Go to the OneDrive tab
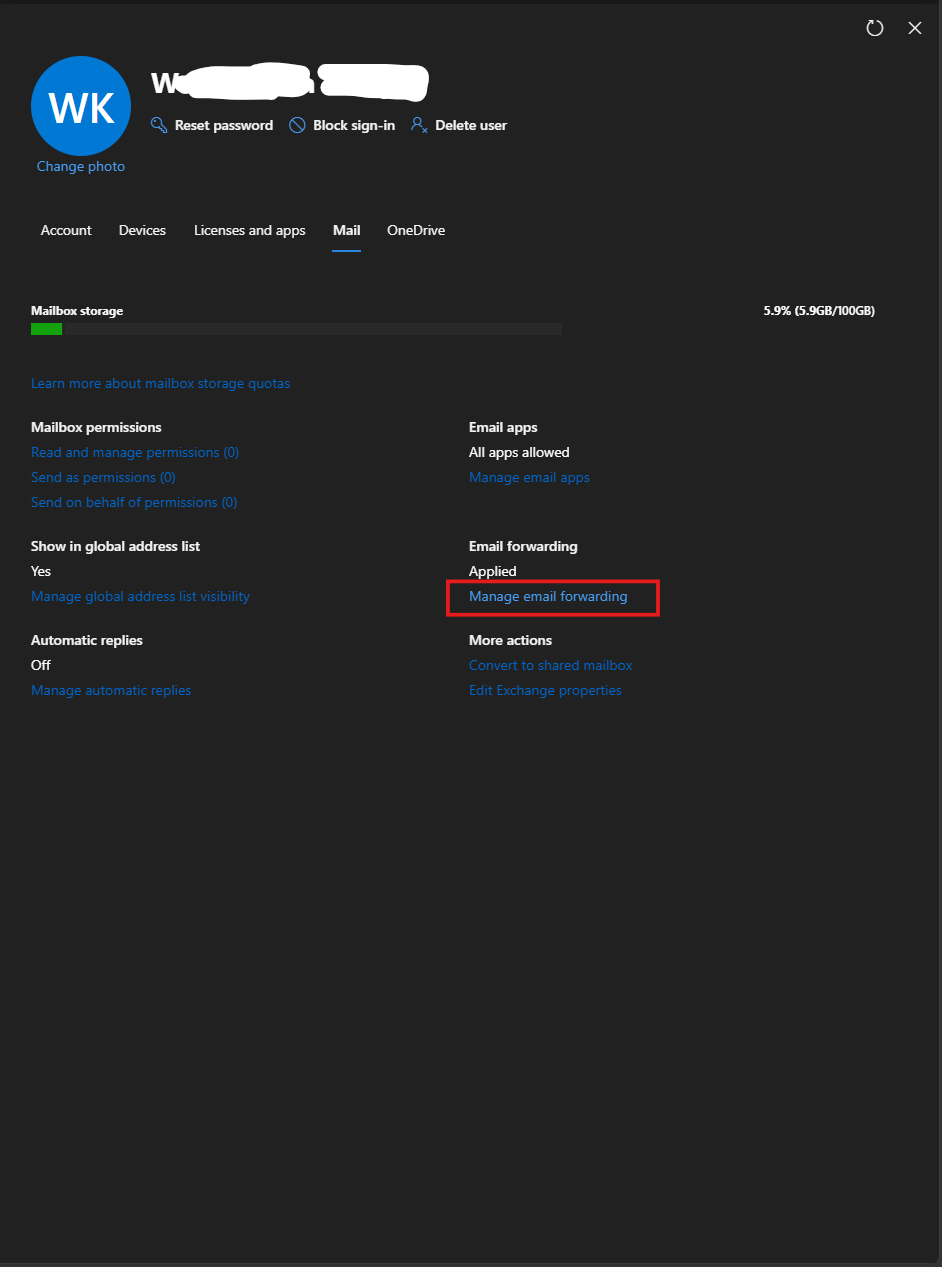Image resolution: width=942 pixels, height=1267 pixels. (416, 230)
